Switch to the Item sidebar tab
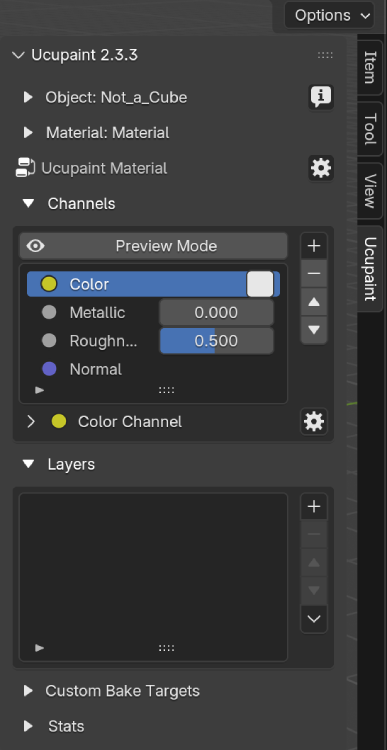 tap(370, 67)
